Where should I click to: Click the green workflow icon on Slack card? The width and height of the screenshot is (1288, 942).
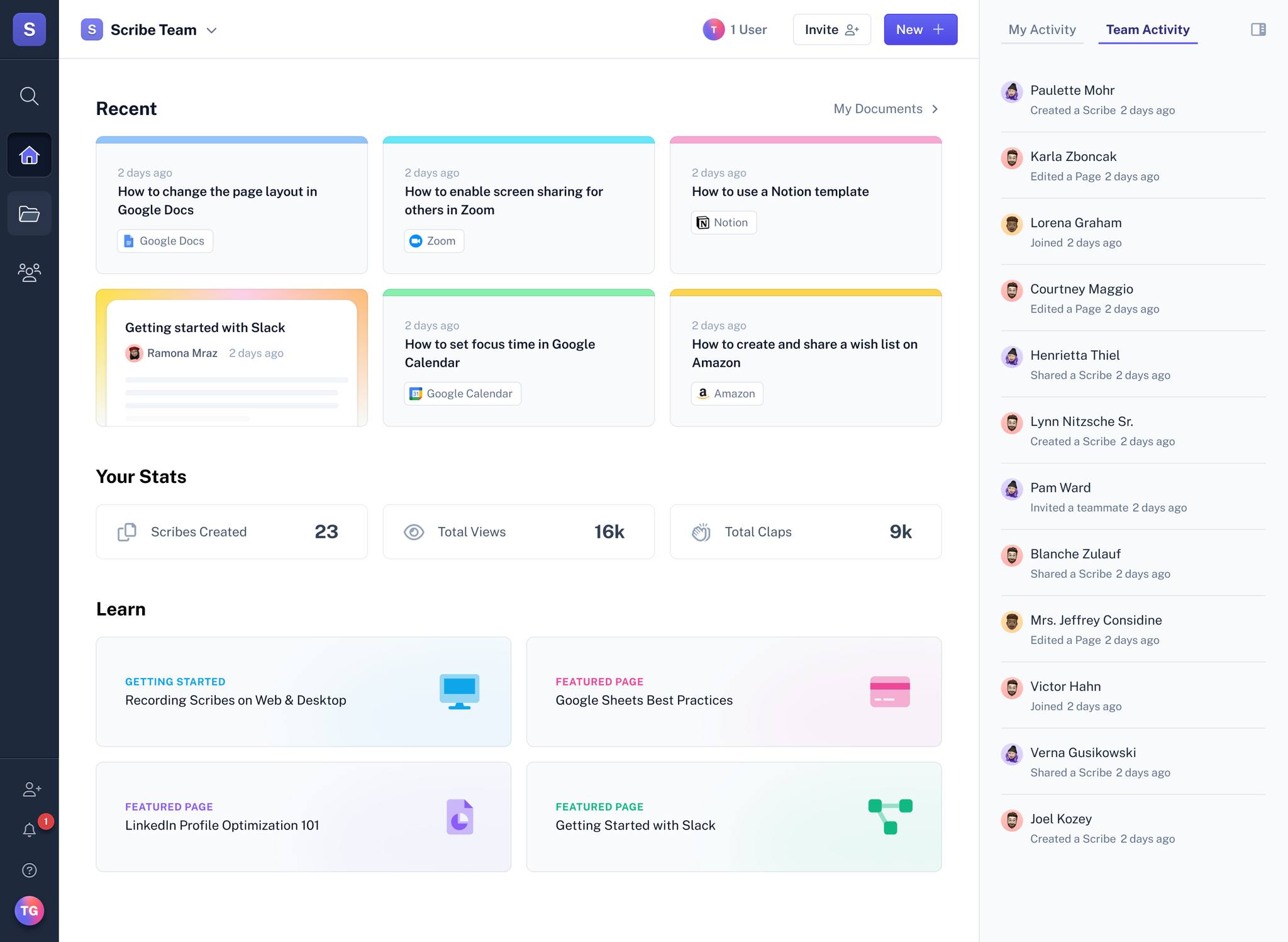tap(890, 817)
